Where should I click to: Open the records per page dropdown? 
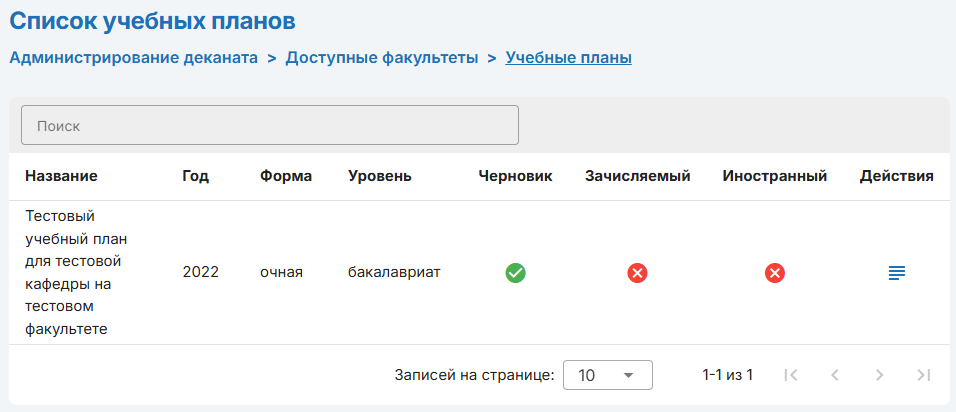607,375
